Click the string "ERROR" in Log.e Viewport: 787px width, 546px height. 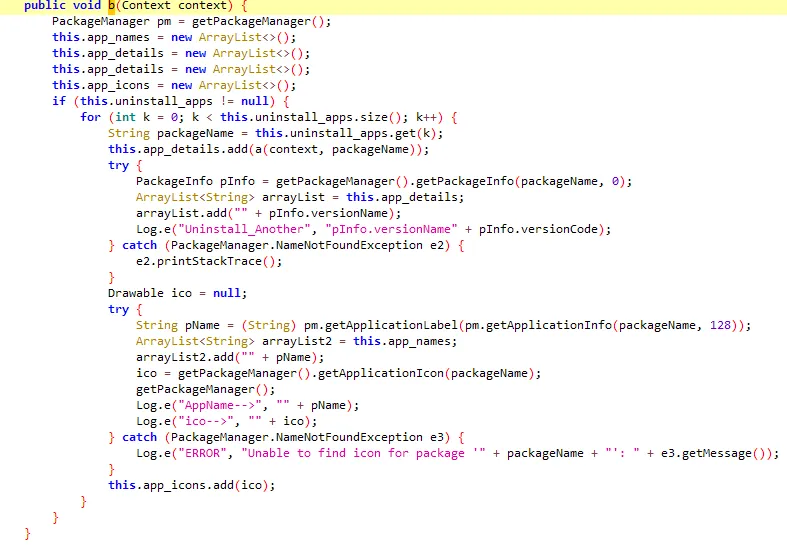(x=202, y=454)
